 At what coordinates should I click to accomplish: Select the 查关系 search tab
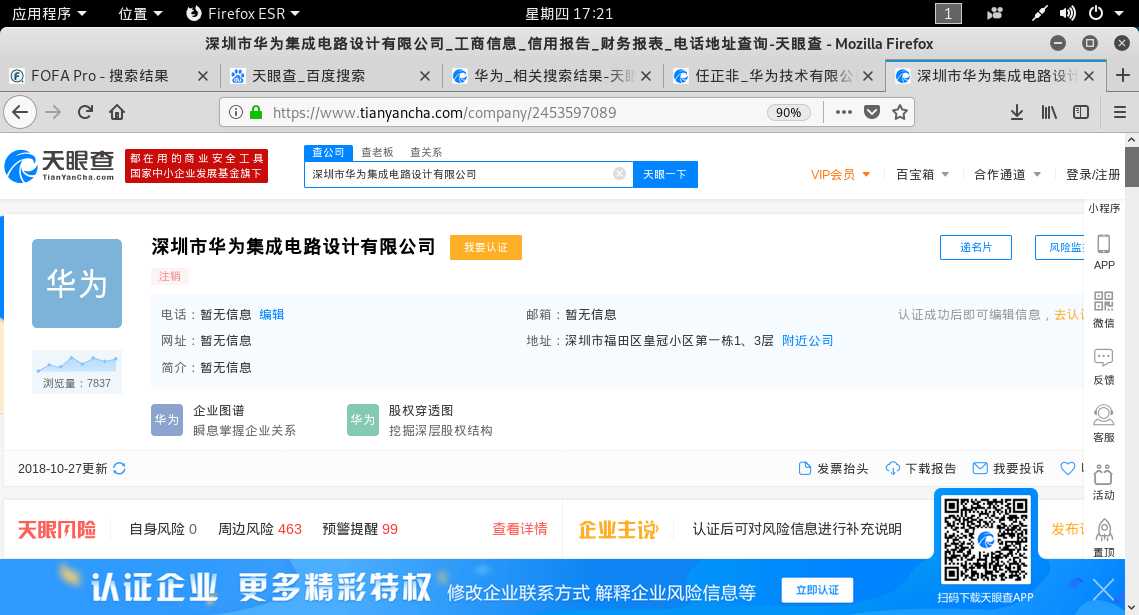click(426, 152)
